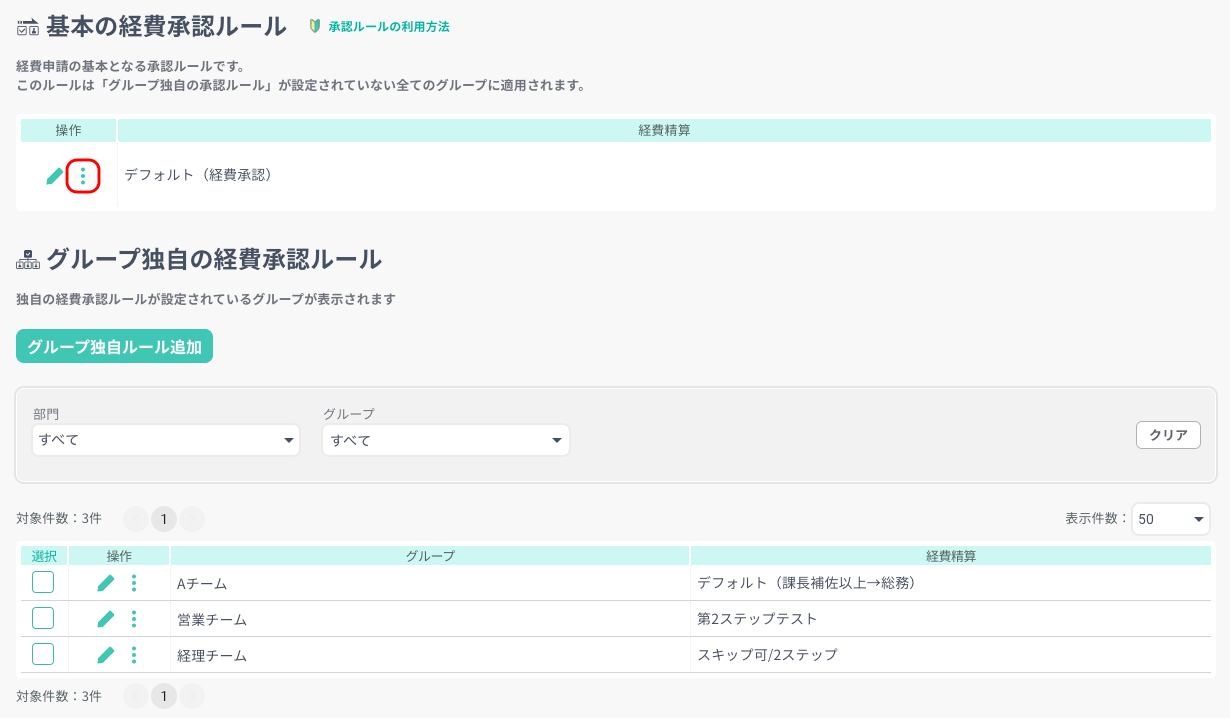Open three-dot menu for 経理チーム row
Image resolution: width=1230 pixels, height=718 pixels.
(134, 655)
